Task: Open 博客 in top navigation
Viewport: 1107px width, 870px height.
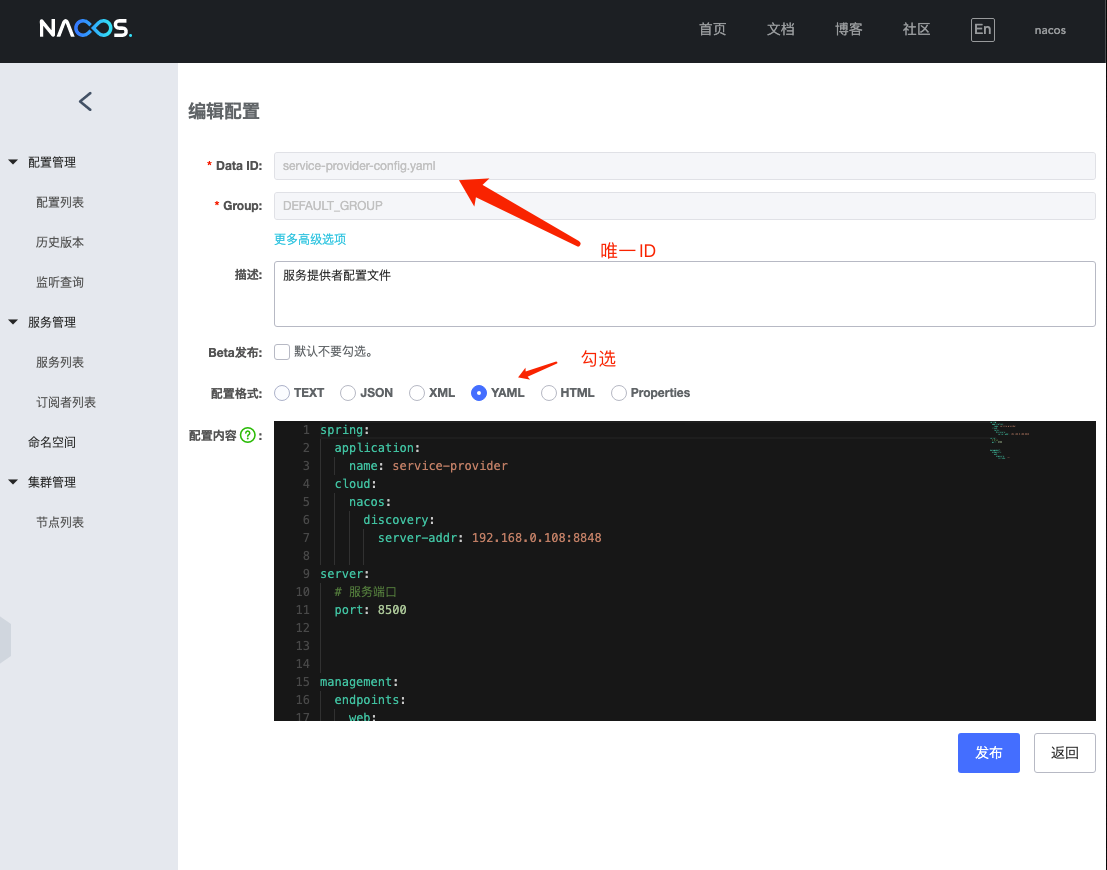Action: pos(848,30)
